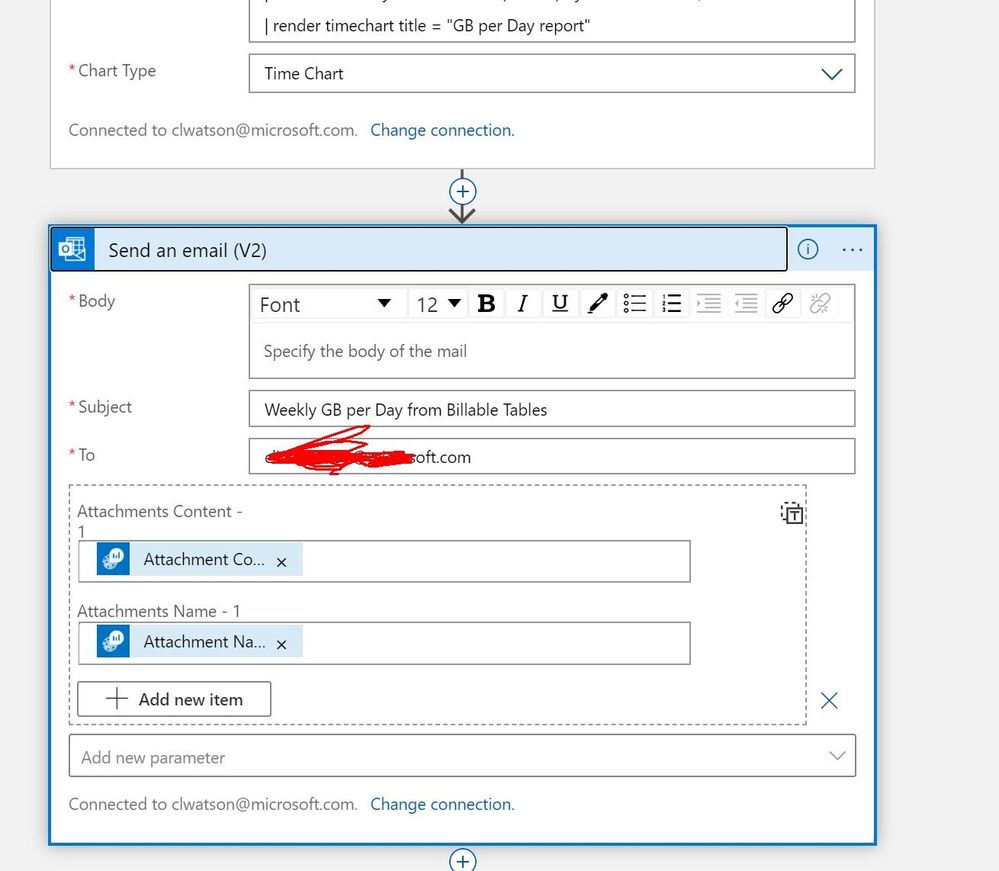The width and height of the screenshot is (999, 871).
Task: Click into the email body text area
Action: coord(552,351)
